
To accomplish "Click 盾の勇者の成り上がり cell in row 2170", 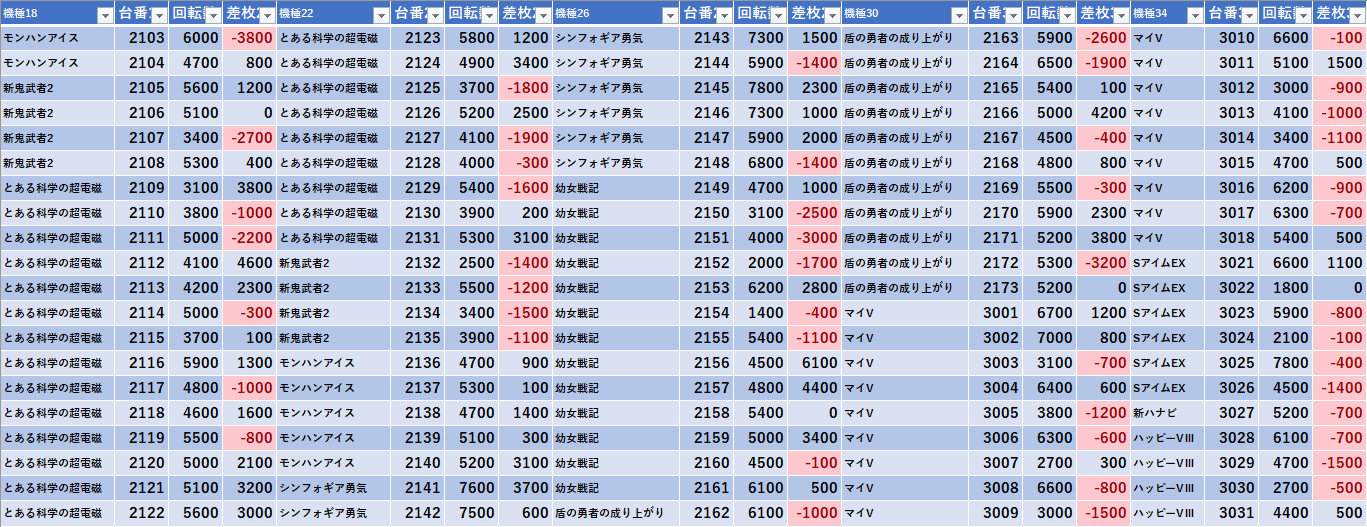I will click(x=905, y=213).
